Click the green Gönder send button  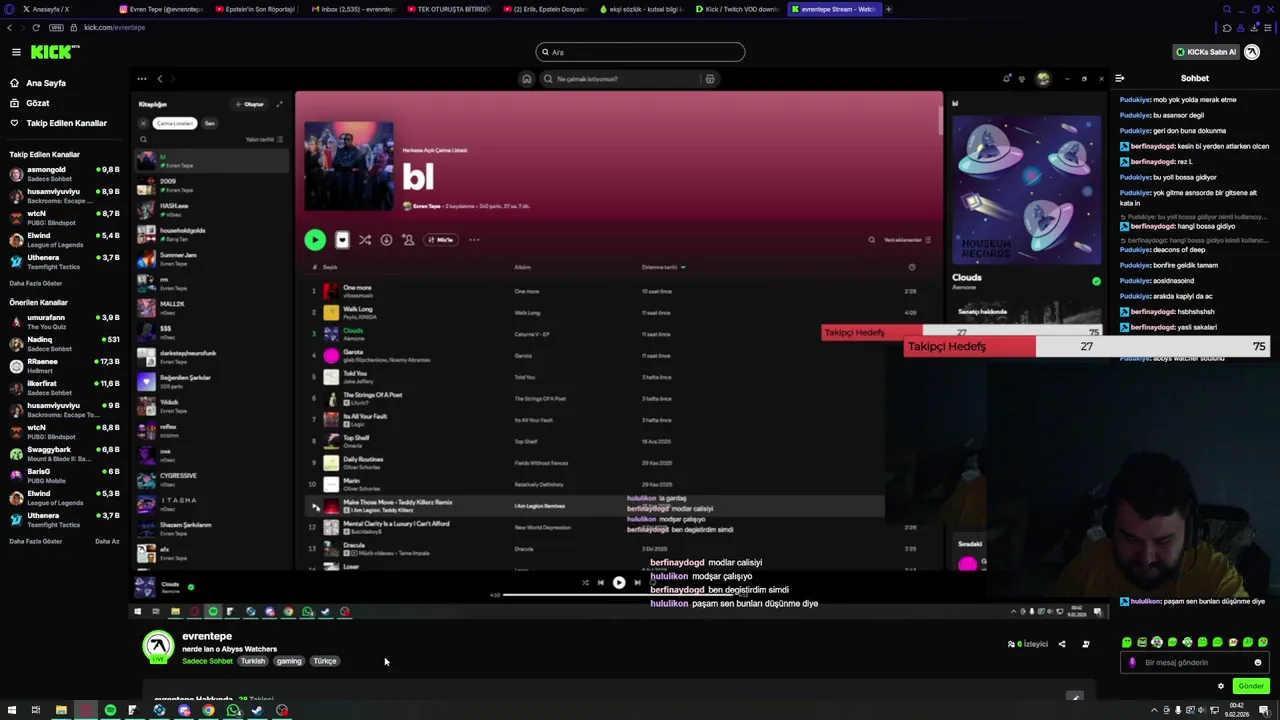[x=1251, y=686]
